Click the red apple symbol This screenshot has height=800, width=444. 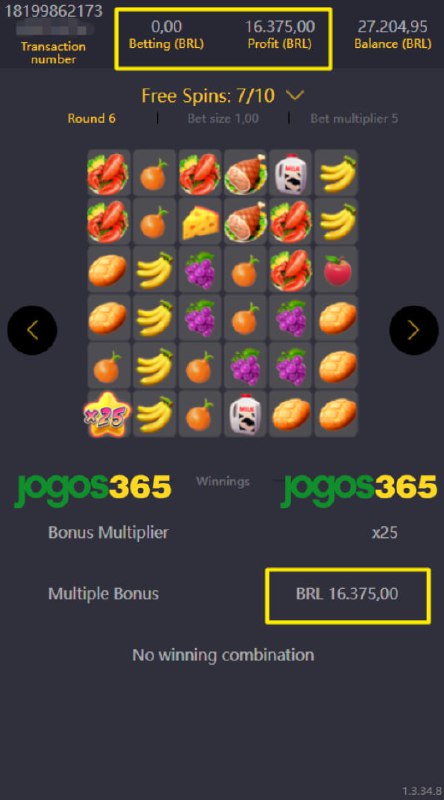(x=337, y=270)
